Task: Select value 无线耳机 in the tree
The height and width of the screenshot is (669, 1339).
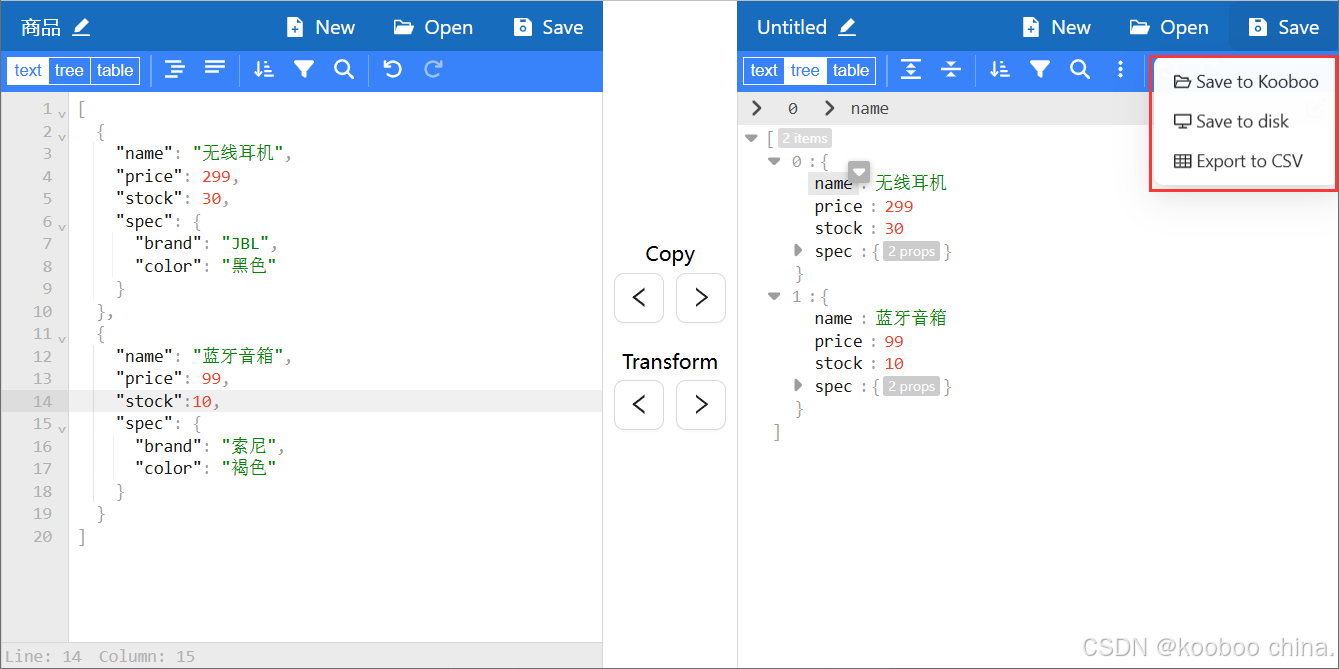Action: [911, 183]
